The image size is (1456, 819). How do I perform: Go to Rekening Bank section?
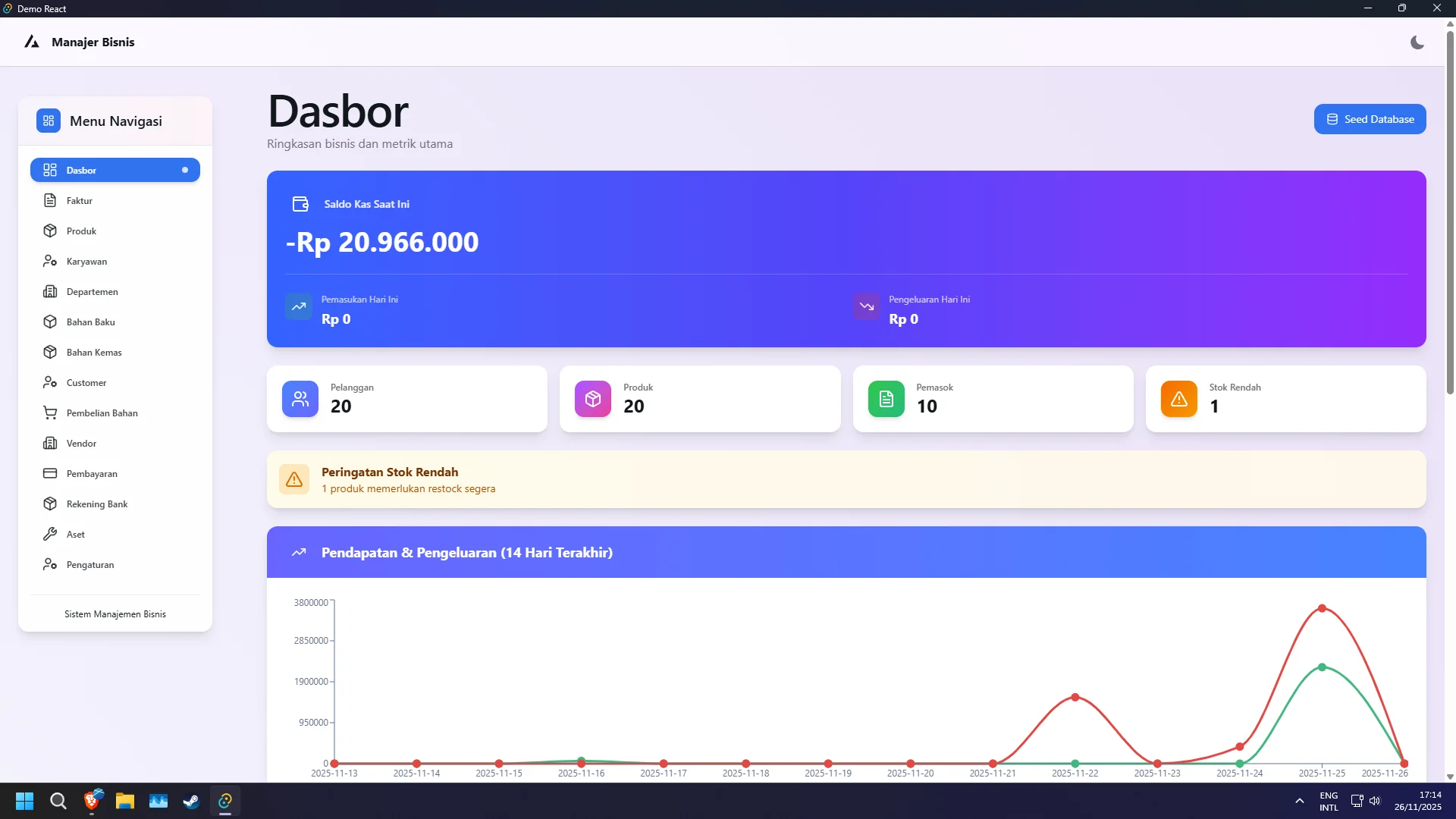[x=96, y=504]
